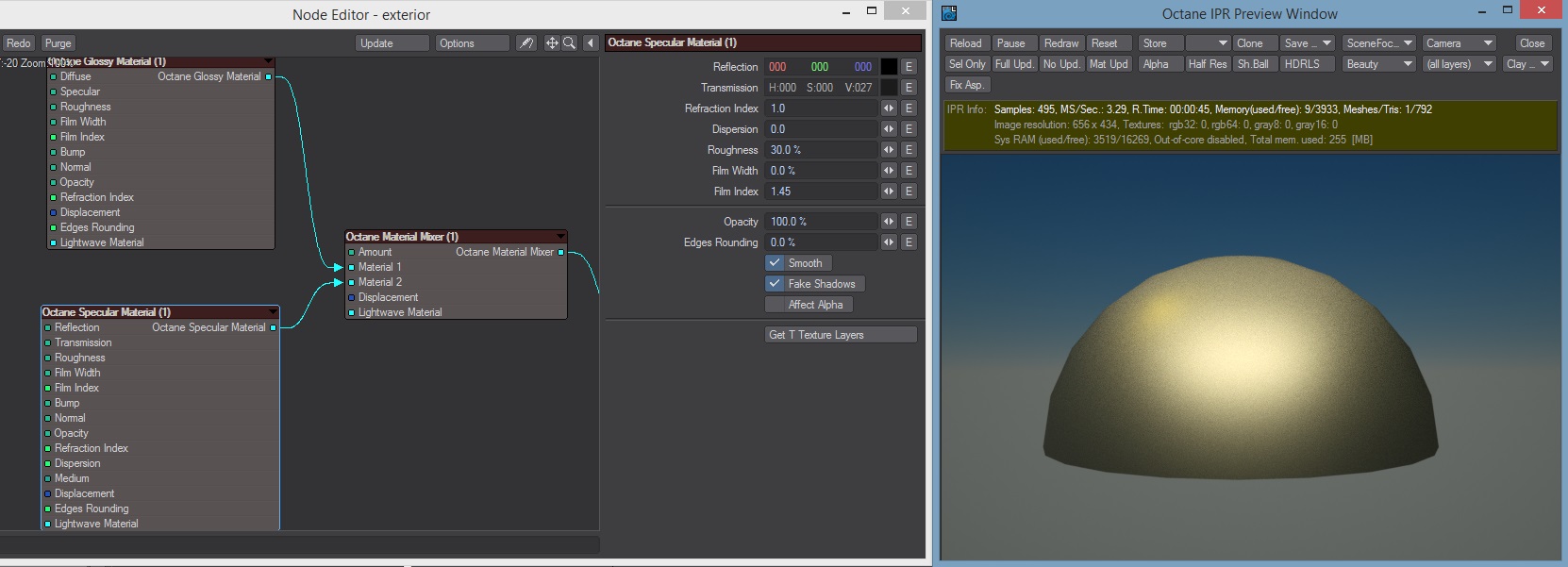The image size is (1568, 567).
Task: Click the Dispersion value arrows
Action: click(x=889, y=129)
